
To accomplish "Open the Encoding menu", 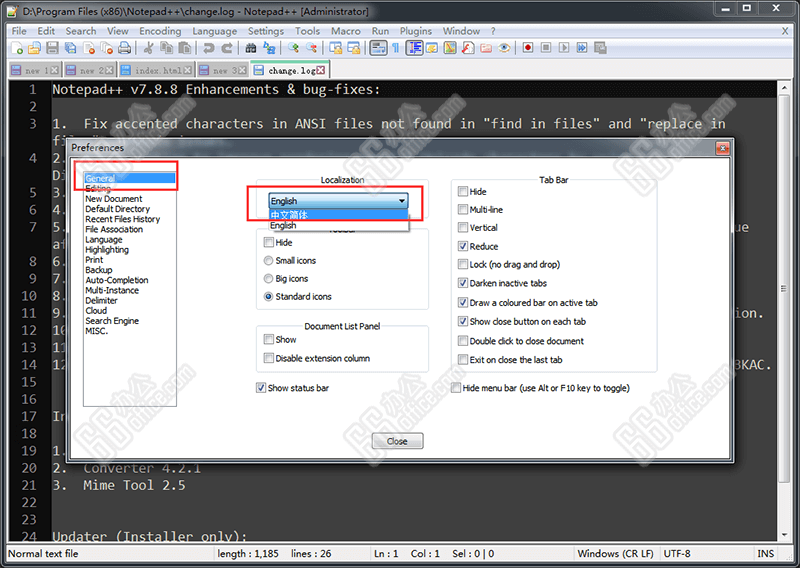I will (160, 31).
